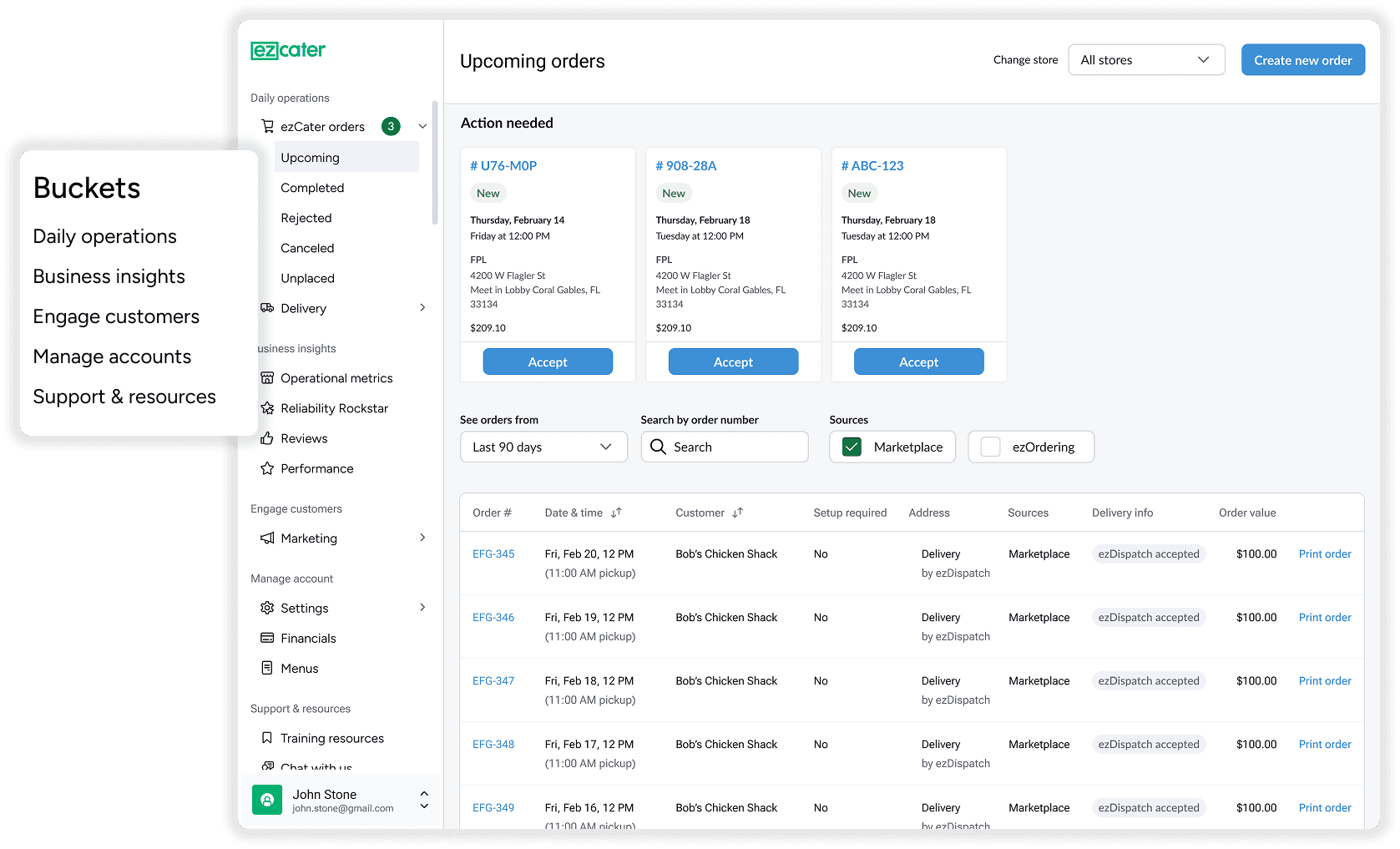The width and height of the screenshot is (1400, 849).
Task: Click the sidebar vertical scrollbar
Action: pyautogui.click(x=435, y=163)
